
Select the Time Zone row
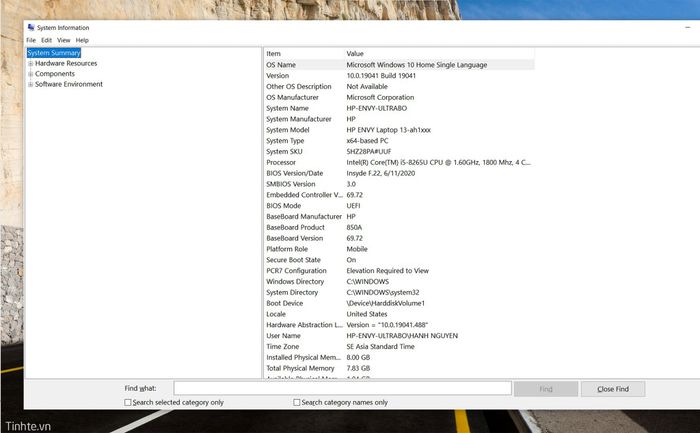coord(399,346)
